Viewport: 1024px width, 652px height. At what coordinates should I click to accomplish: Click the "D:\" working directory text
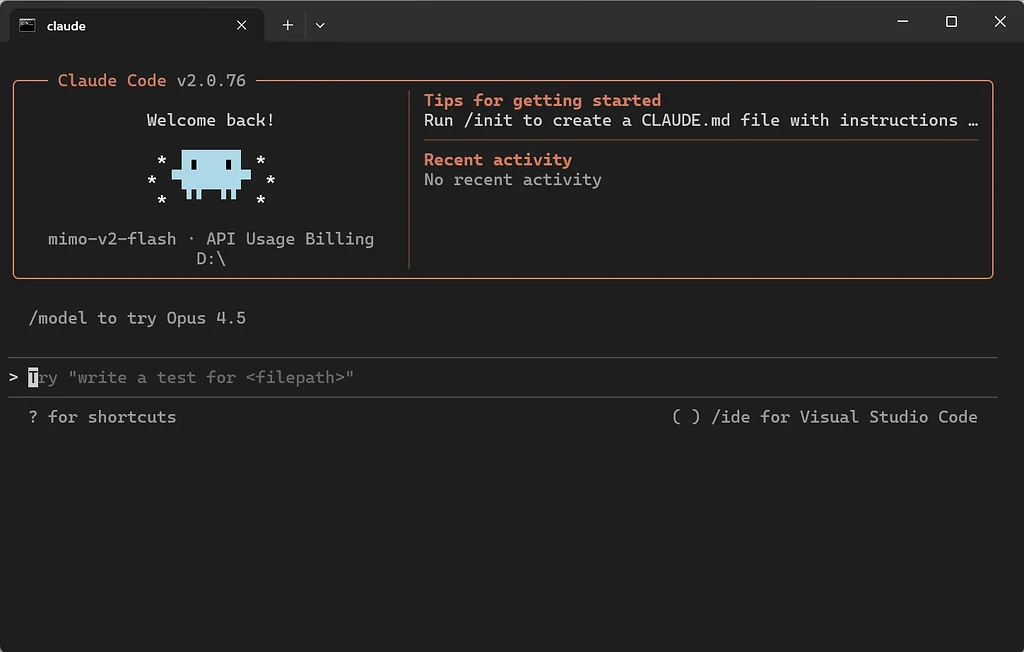tap(211, 259)
